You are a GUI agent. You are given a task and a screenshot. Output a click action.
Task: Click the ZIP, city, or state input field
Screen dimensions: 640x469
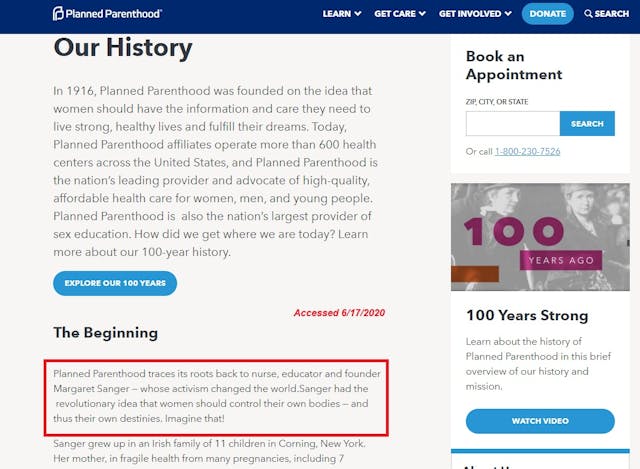pos(512,124)
